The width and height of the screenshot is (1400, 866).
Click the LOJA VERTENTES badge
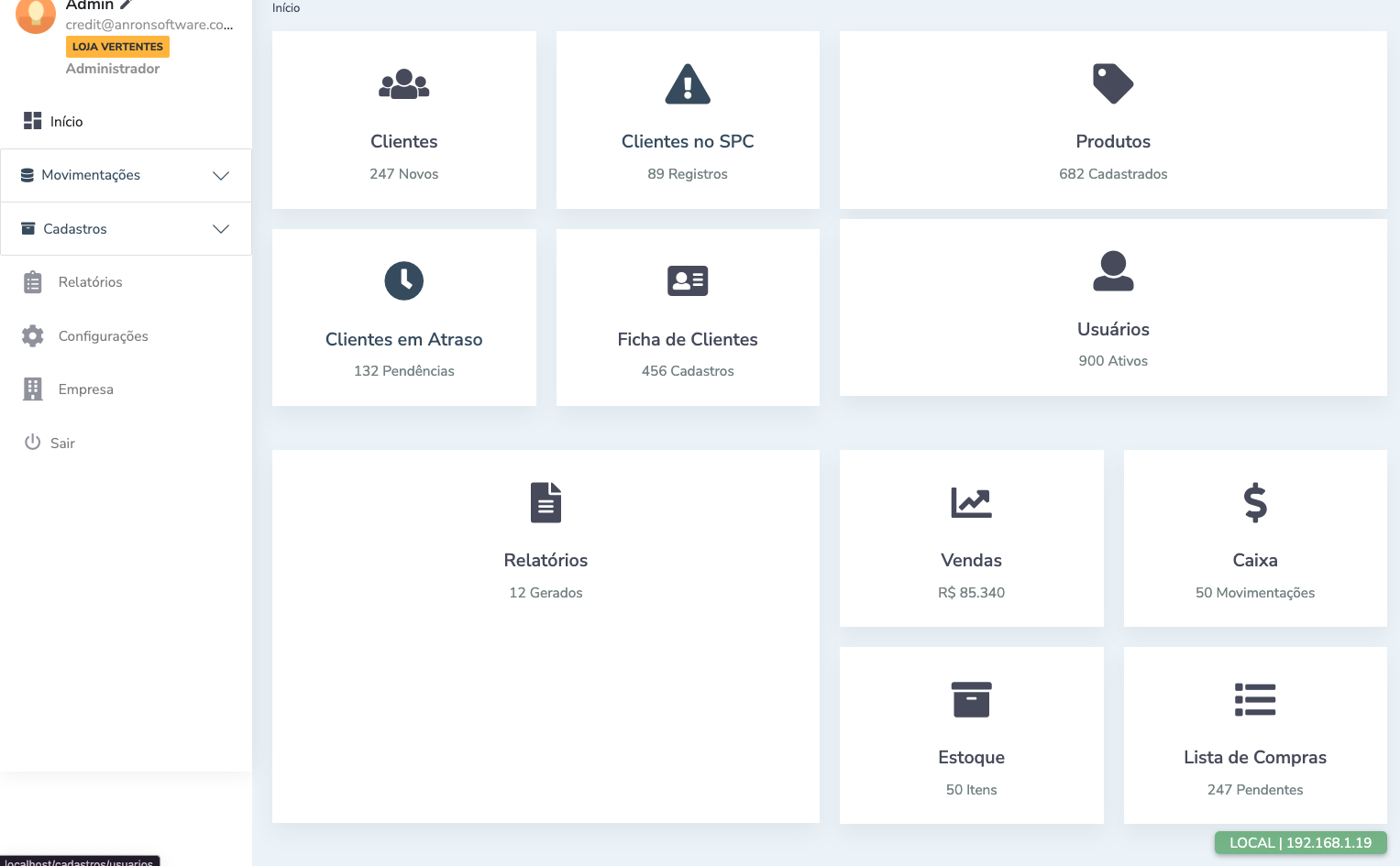pyautogui.click(x=117, y=47)
